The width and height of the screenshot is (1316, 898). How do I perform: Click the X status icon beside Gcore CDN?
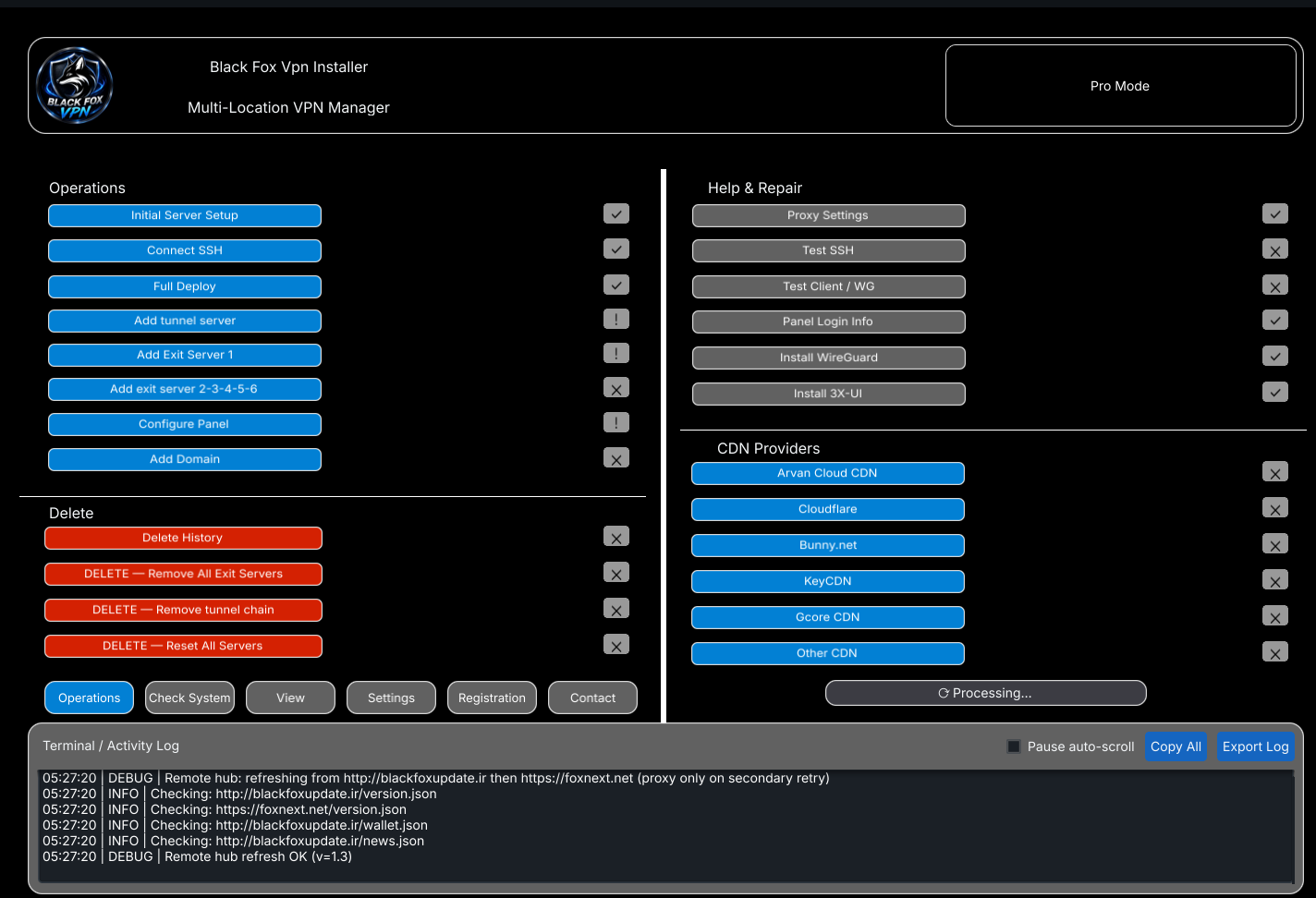click(1275, 617)
